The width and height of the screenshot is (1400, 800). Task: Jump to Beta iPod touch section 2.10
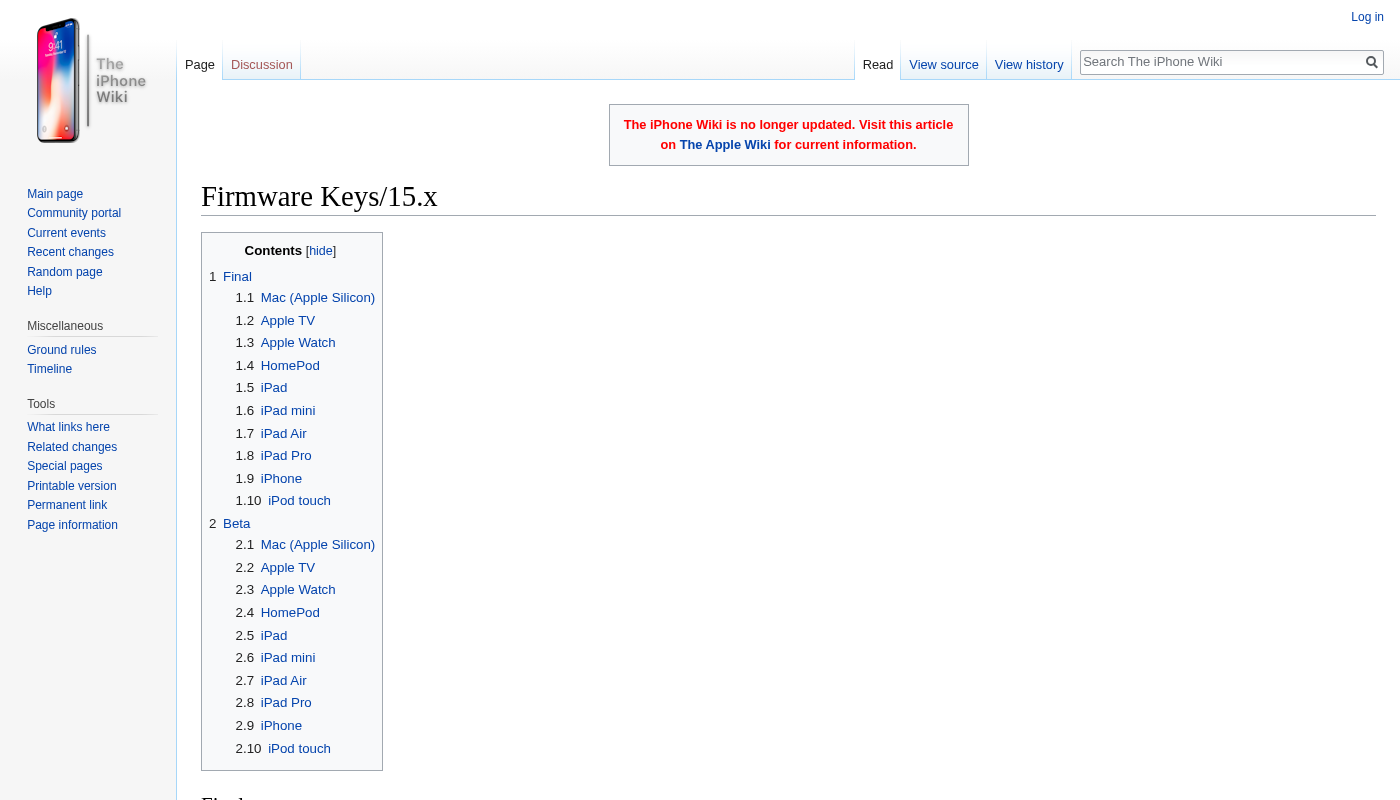(299, 749)
